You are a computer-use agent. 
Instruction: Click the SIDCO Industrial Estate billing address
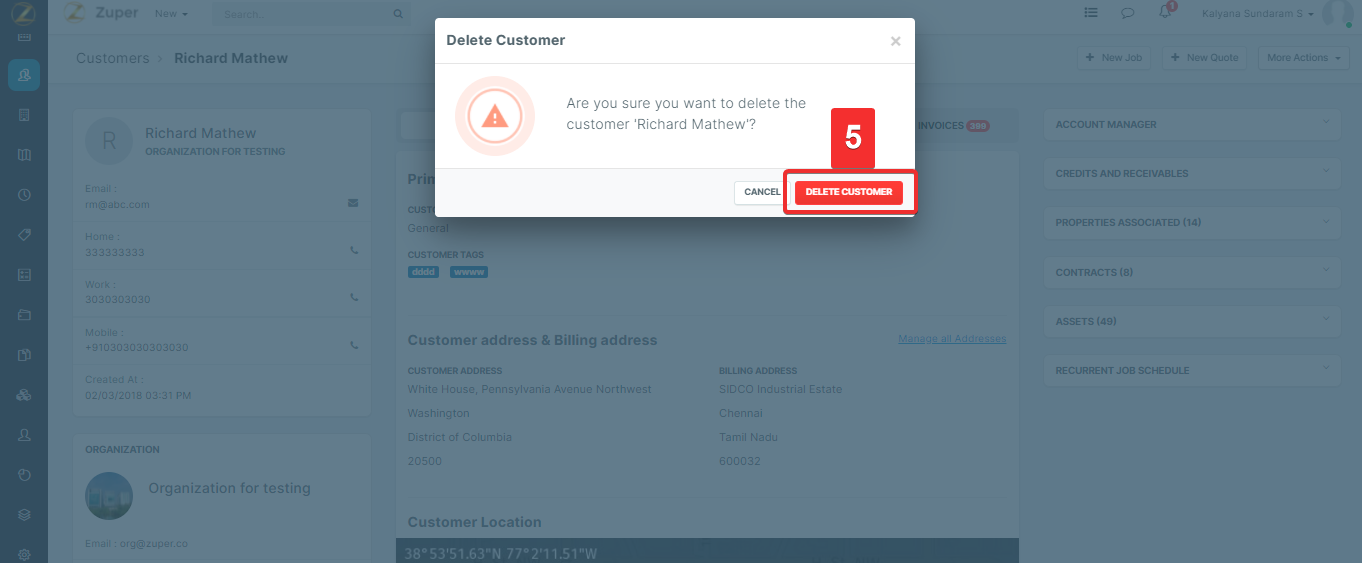pyautogui.click(x=780, y=389)
